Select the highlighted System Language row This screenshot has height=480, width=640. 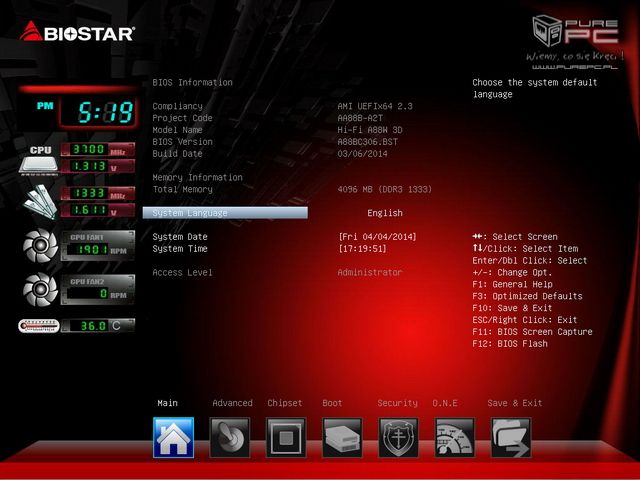(225, 213)
